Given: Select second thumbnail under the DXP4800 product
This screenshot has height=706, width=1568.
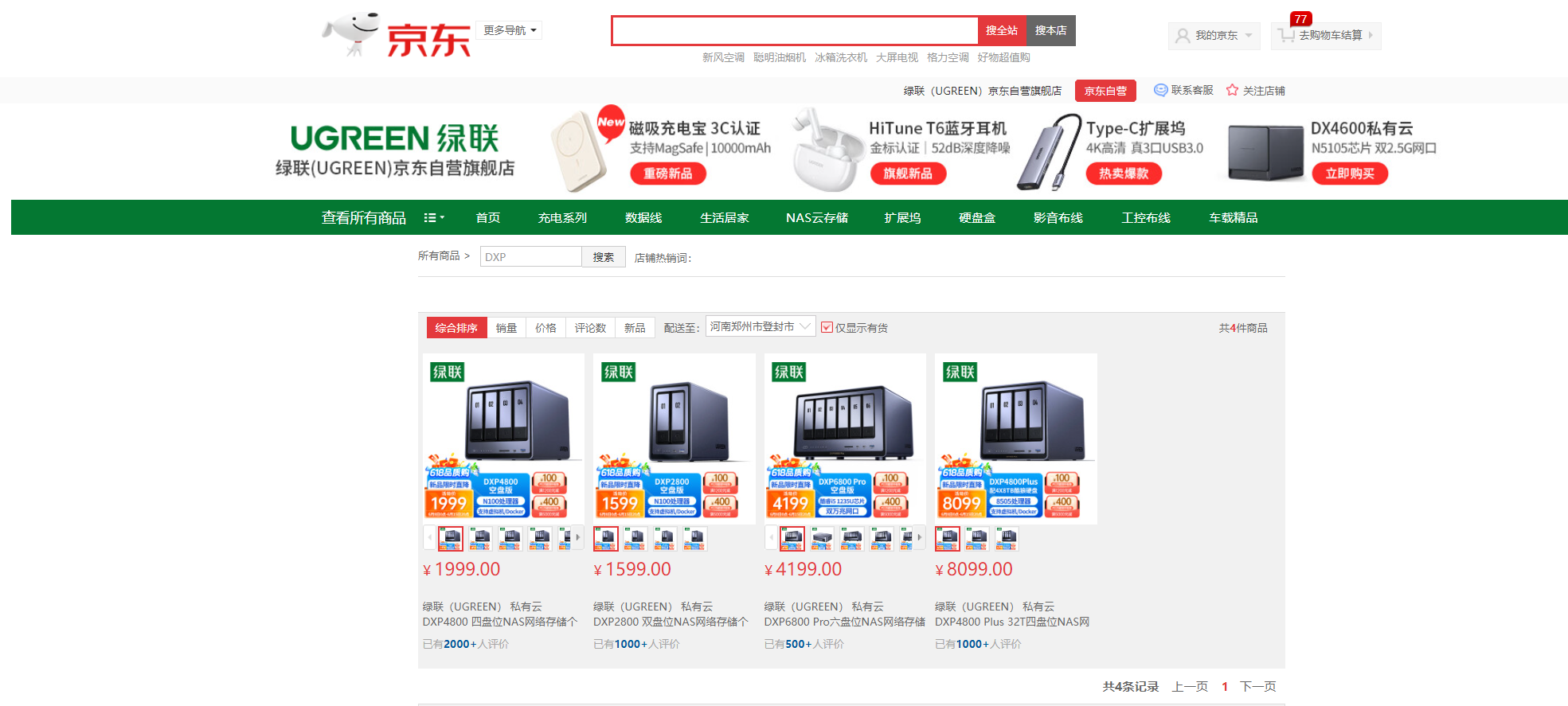Looking at the screenshot, I should point(480,539).
